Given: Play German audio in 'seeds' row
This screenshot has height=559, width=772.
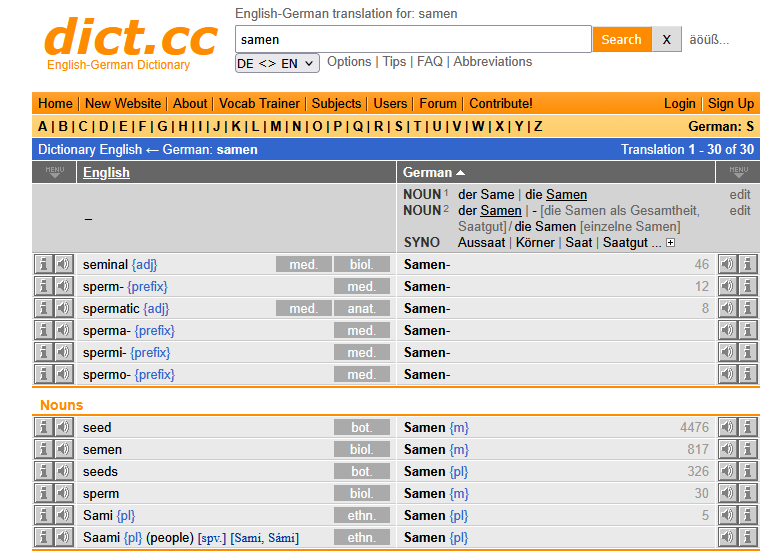Looking at the screenshot, I should tap(727, 471).
